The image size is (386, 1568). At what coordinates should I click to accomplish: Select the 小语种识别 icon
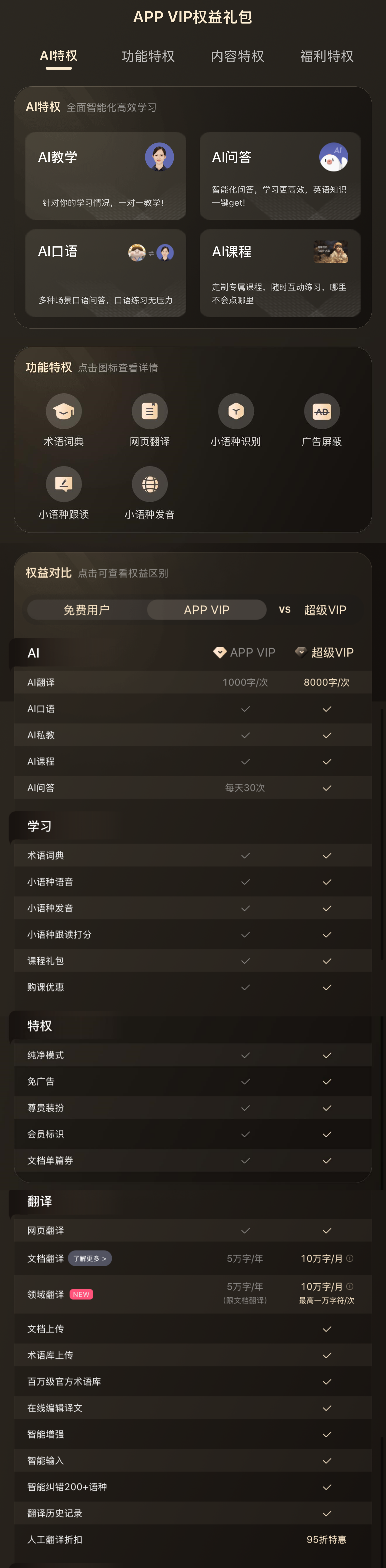[236, 411]
